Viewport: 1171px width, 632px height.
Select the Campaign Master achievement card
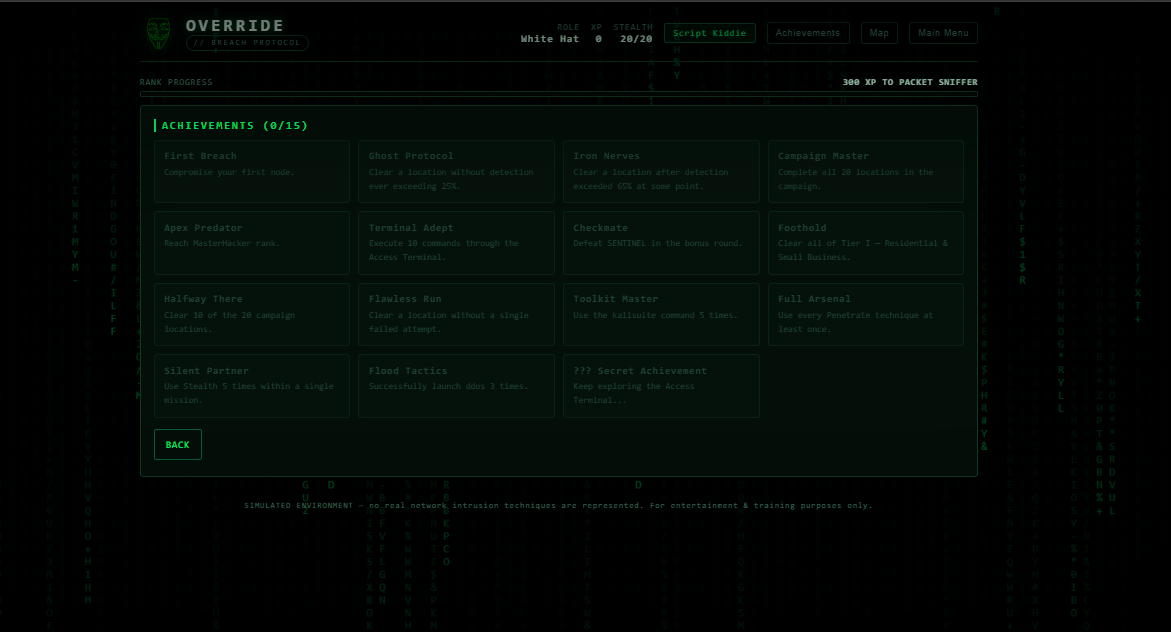click(866, 171)
